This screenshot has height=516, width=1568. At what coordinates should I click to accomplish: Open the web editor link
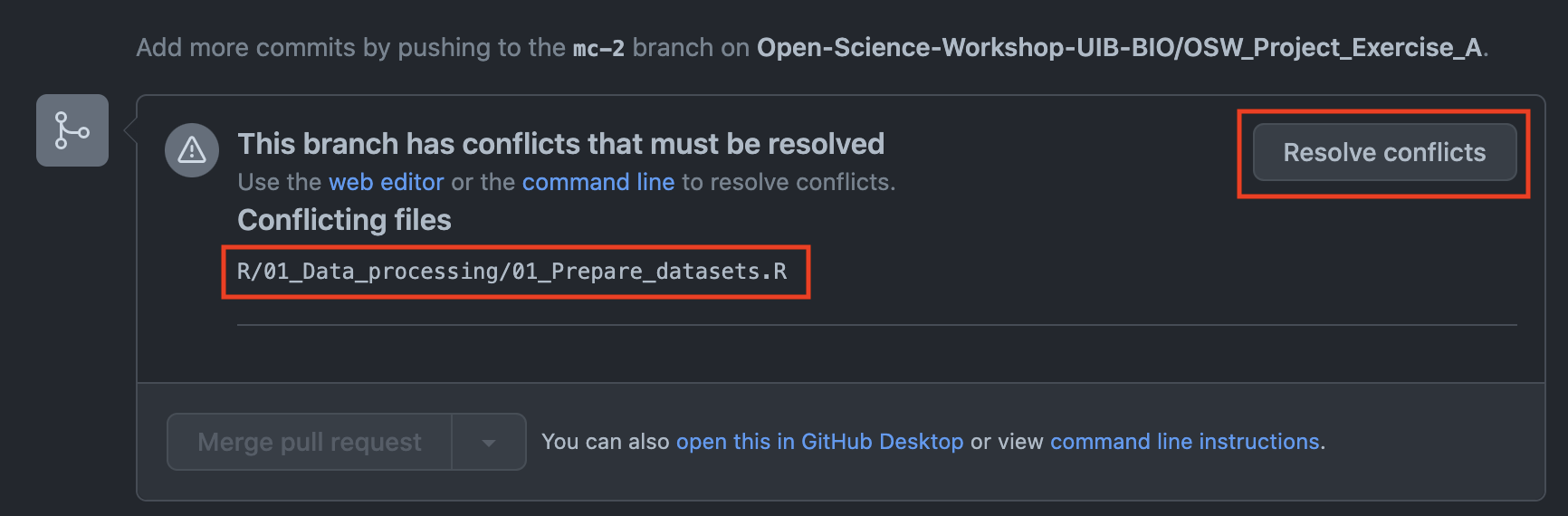[x=386, y=182]
